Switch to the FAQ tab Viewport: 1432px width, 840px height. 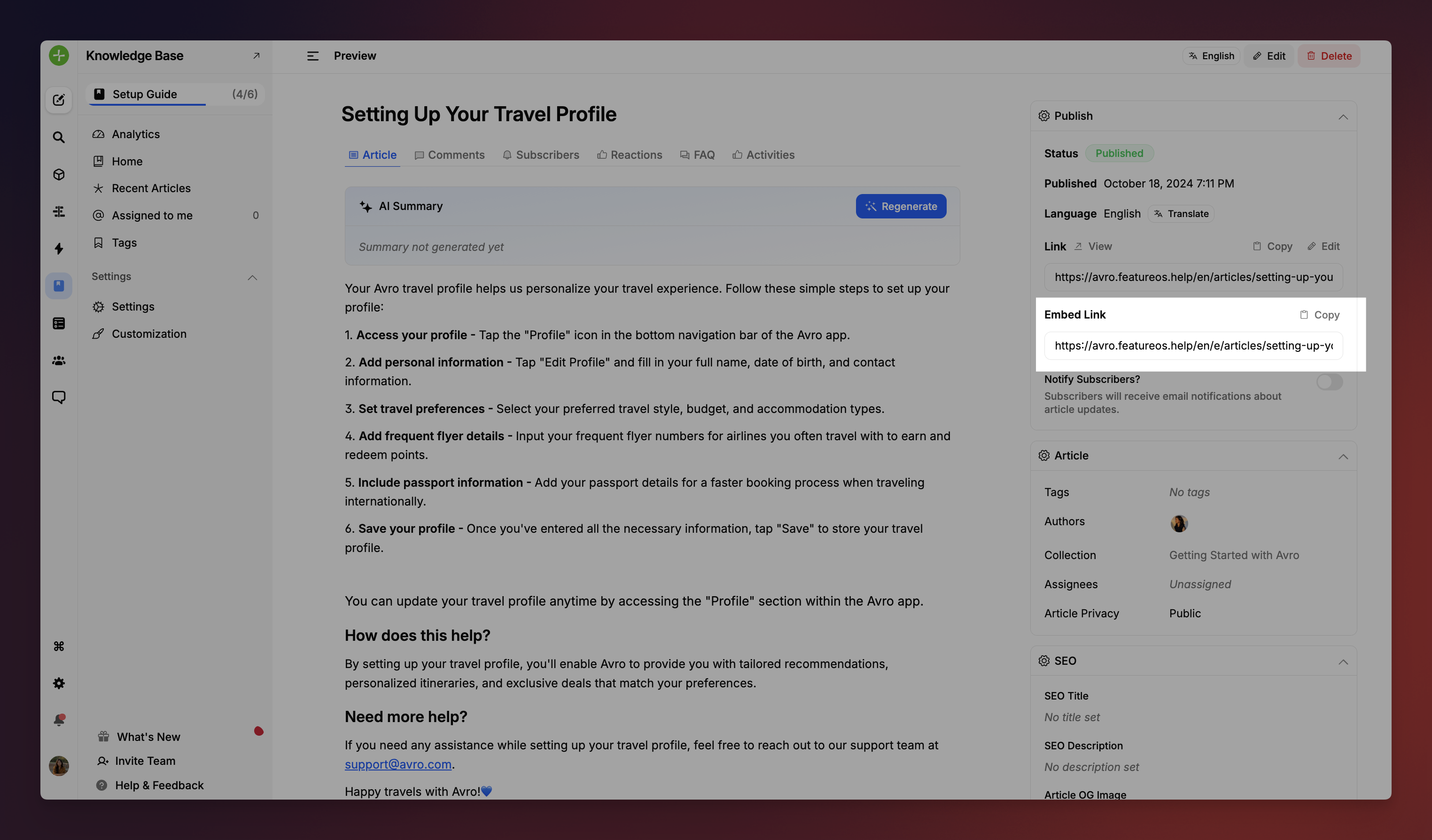click(x=697, y=155)
